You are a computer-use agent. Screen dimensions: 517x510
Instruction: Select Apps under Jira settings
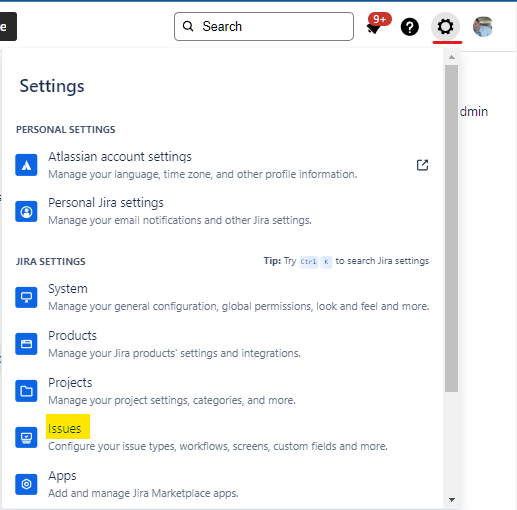62,476
